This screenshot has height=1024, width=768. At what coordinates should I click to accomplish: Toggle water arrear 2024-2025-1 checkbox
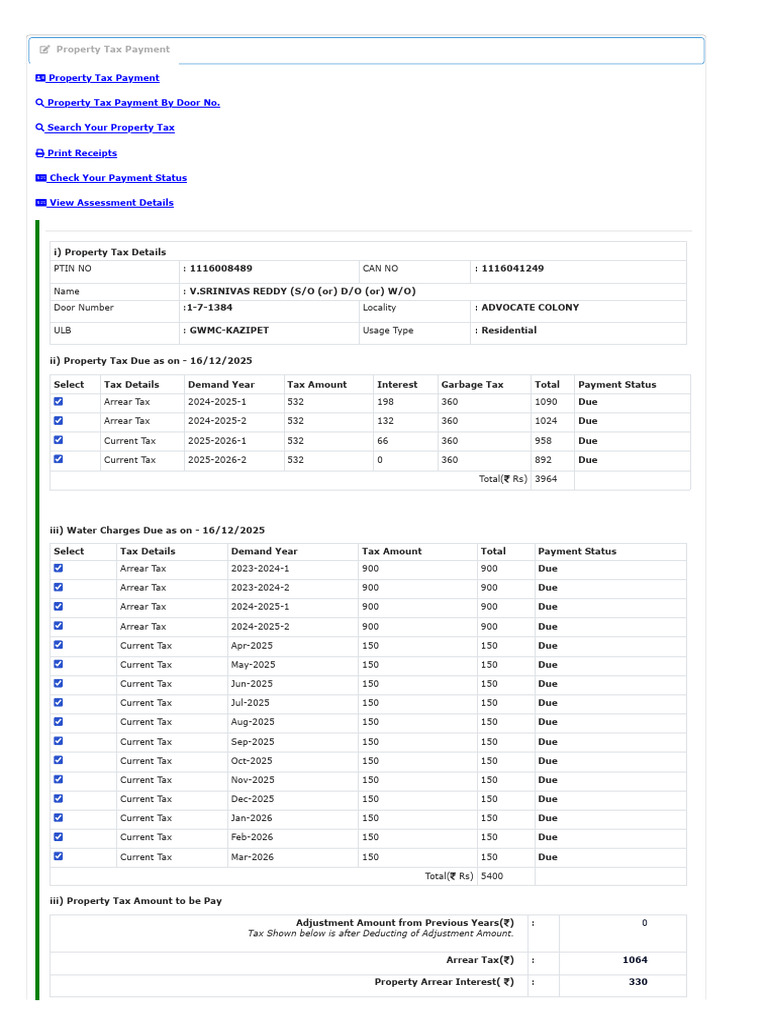pos(58,606)
